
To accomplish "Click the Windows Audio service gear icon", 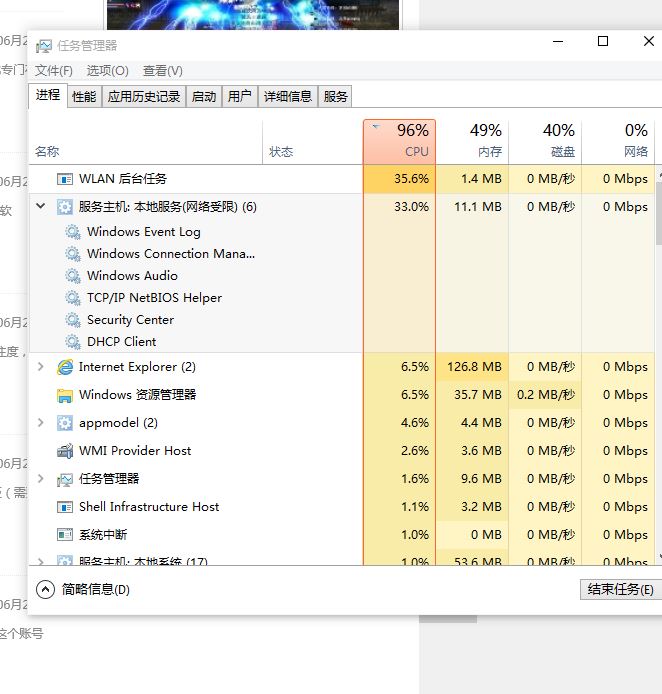I will tap(73, 276).
